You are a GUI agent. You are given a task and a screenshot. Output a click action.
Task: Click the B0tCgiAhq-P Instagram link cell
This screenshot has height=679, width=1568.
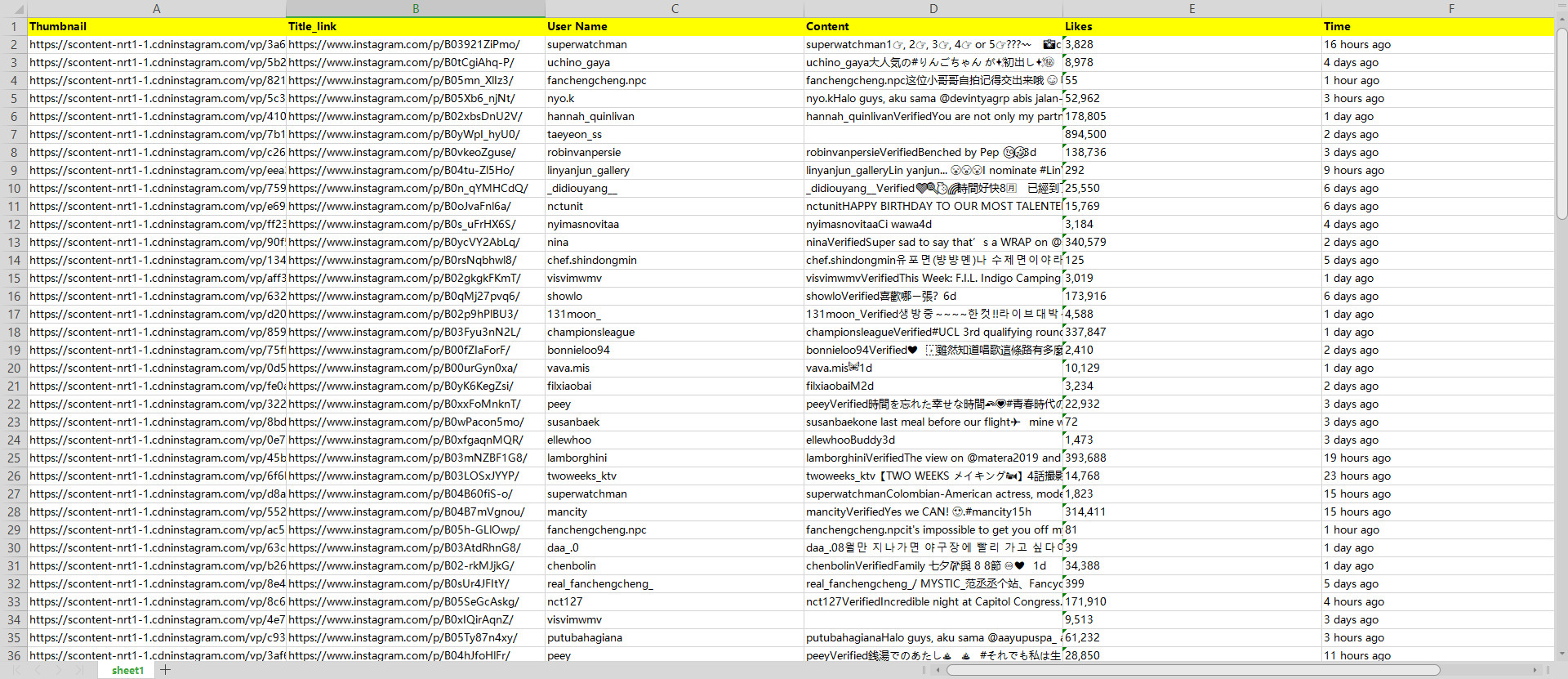tap(416, 62)
